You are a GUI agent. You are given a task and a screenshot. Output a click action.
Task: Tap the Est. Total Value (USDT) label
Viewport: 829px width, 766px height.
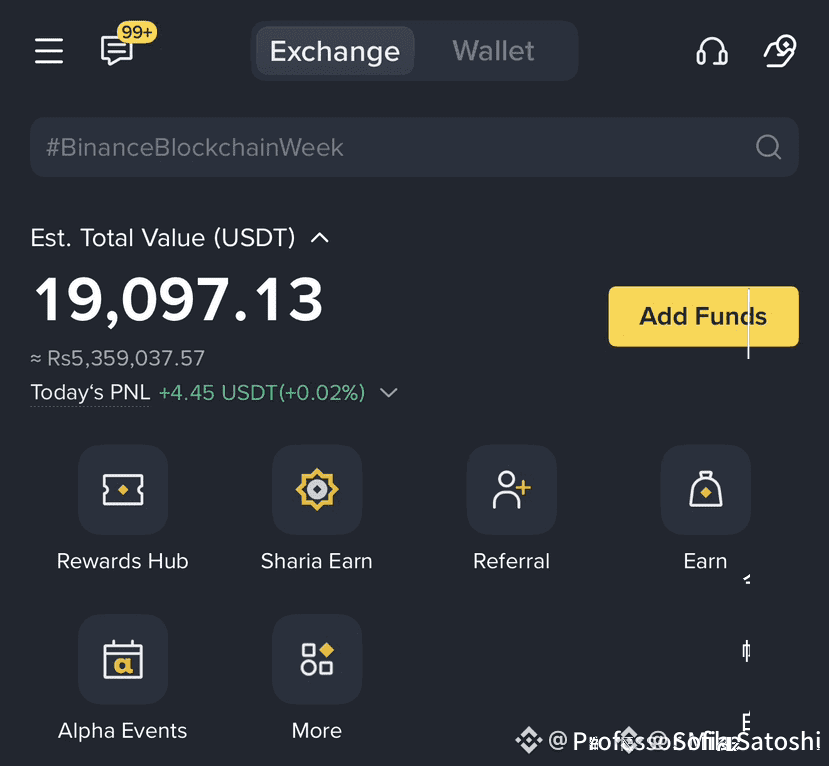(x=163, y=238)
